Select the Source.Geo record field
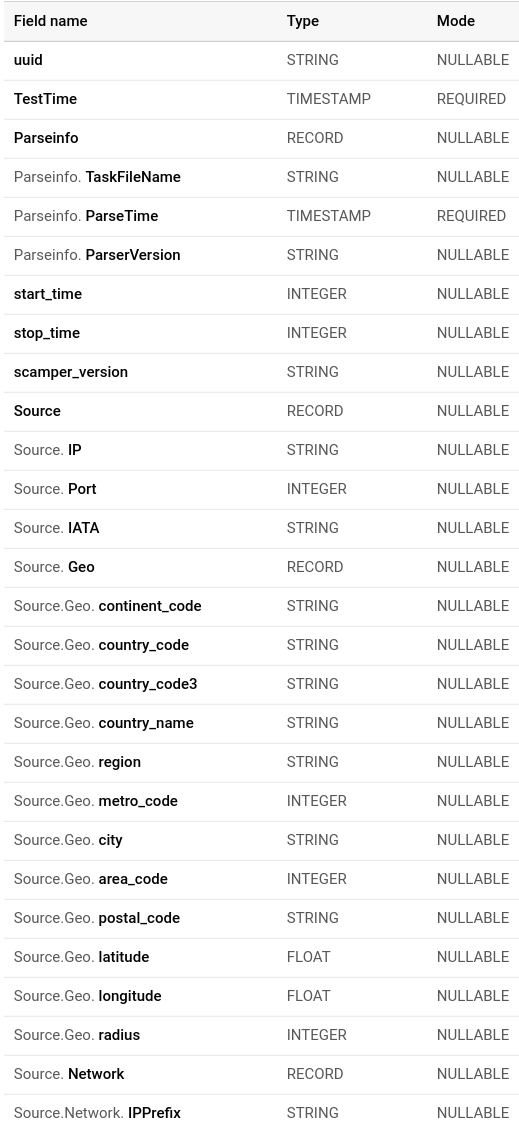The height and width of the screenshot is (1124, 519). click(x=54, y=567)
